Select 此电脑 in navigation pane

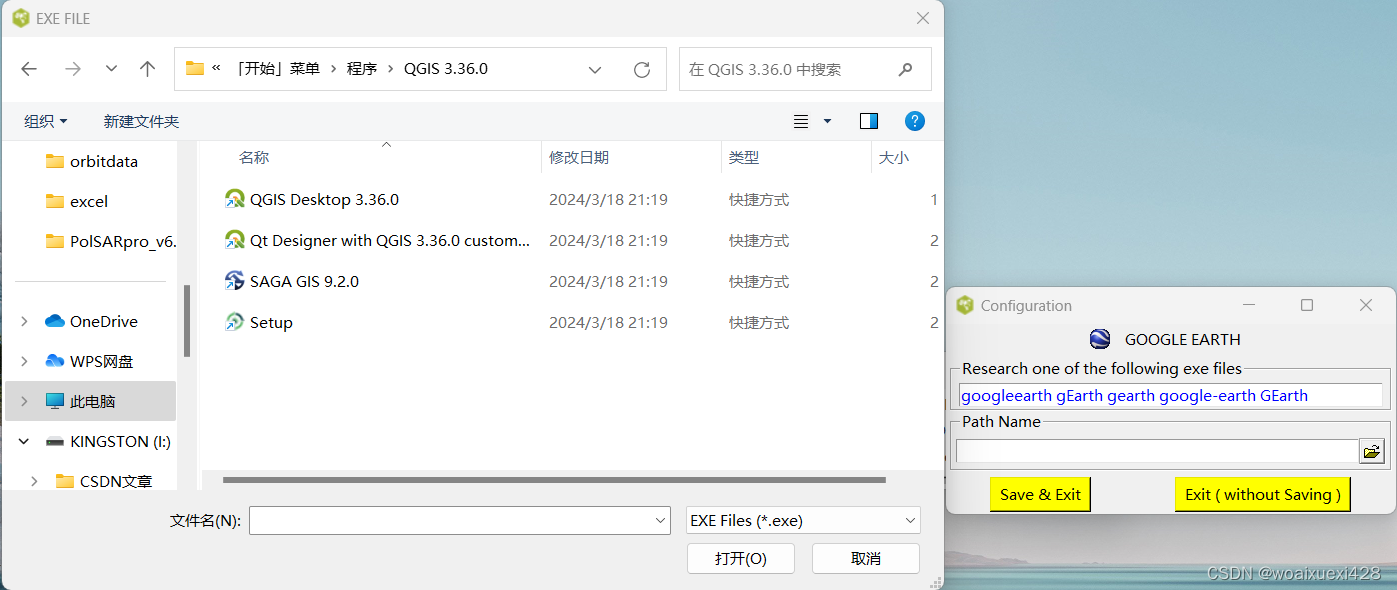91,401
